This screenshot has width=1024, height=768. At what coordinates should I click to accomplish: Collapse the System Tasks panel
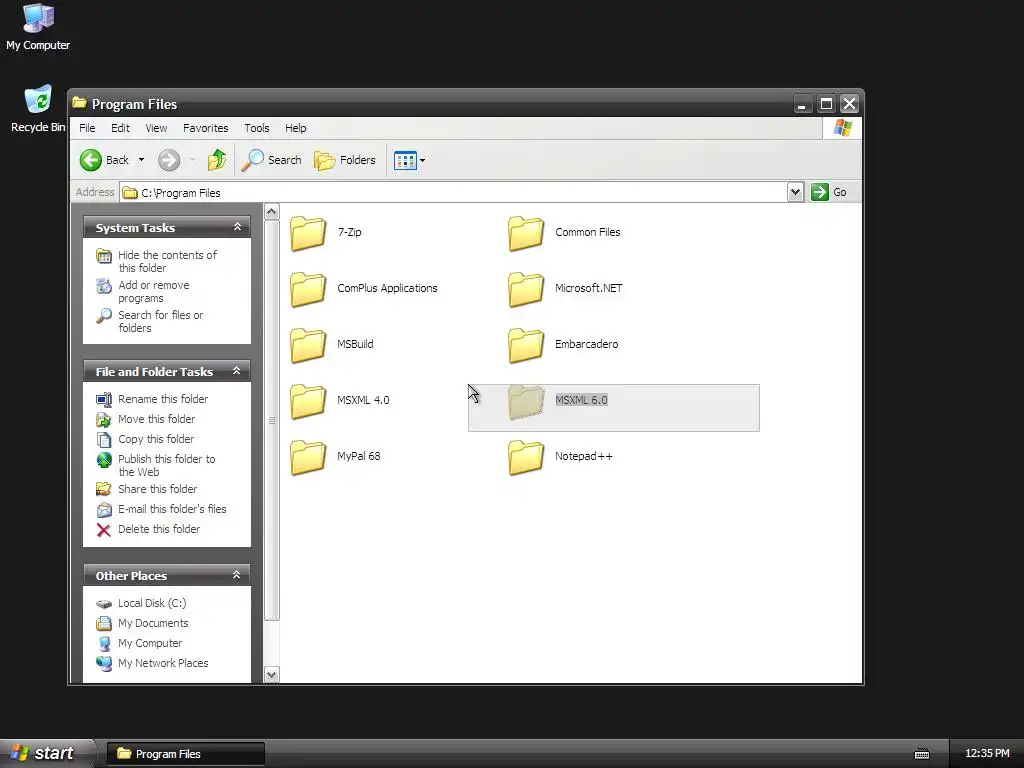pyautogui.click(x=237, y=227)
